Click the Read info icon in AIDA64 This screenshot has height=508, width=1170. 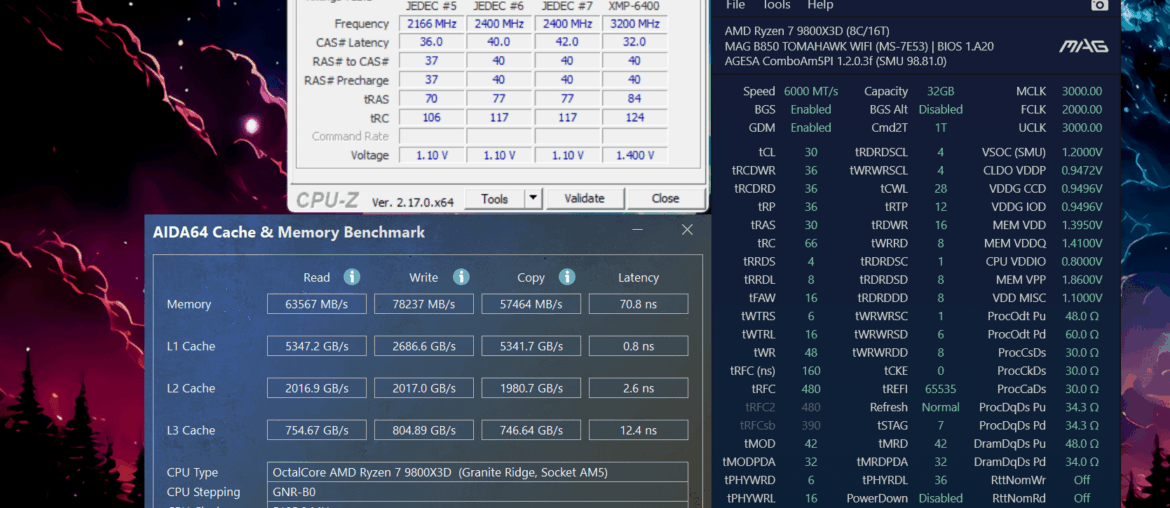click(352, 277)
